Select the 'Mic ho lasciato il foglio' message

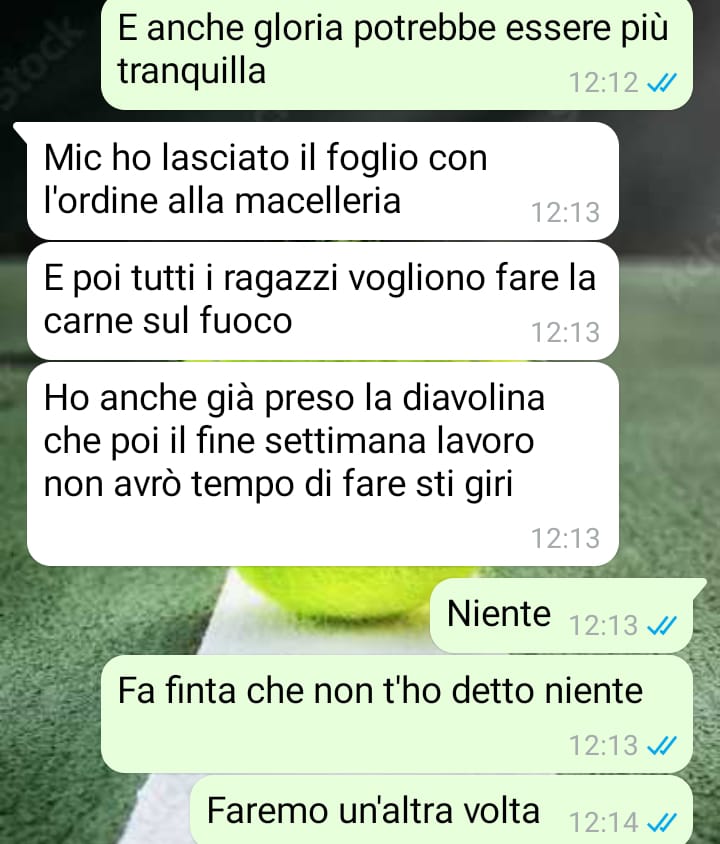(x=323, y=181)
